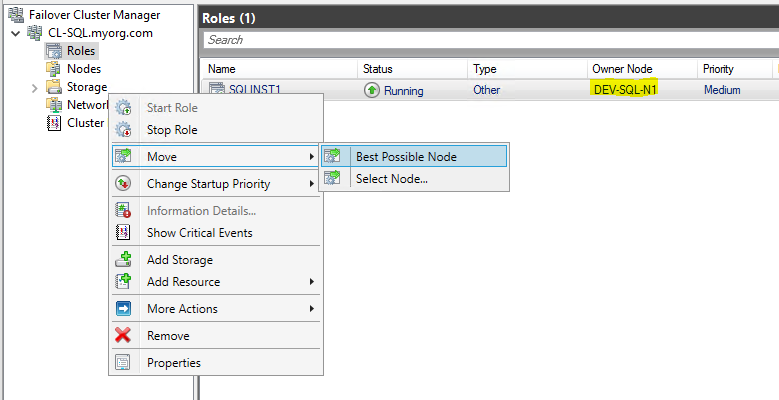Image resolution: width=779 pixels, height=400 pixels.
Task: Choose Show Critical Events entry
Action: click(216, 233)
